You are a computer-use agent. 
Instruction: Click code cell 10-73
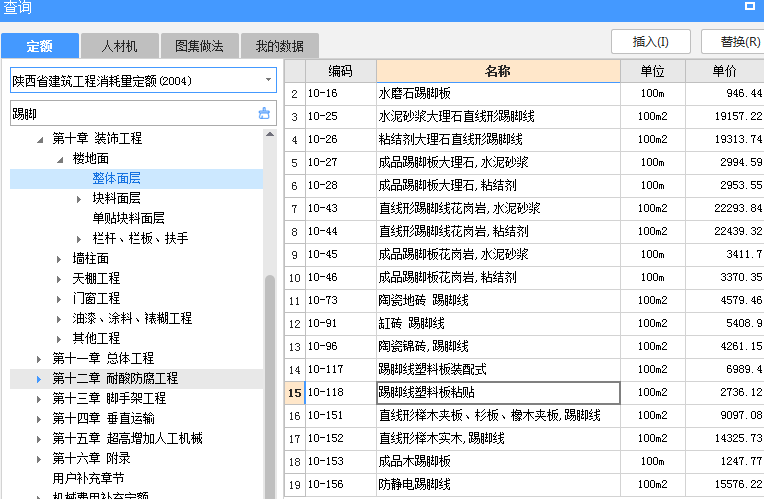341,300
